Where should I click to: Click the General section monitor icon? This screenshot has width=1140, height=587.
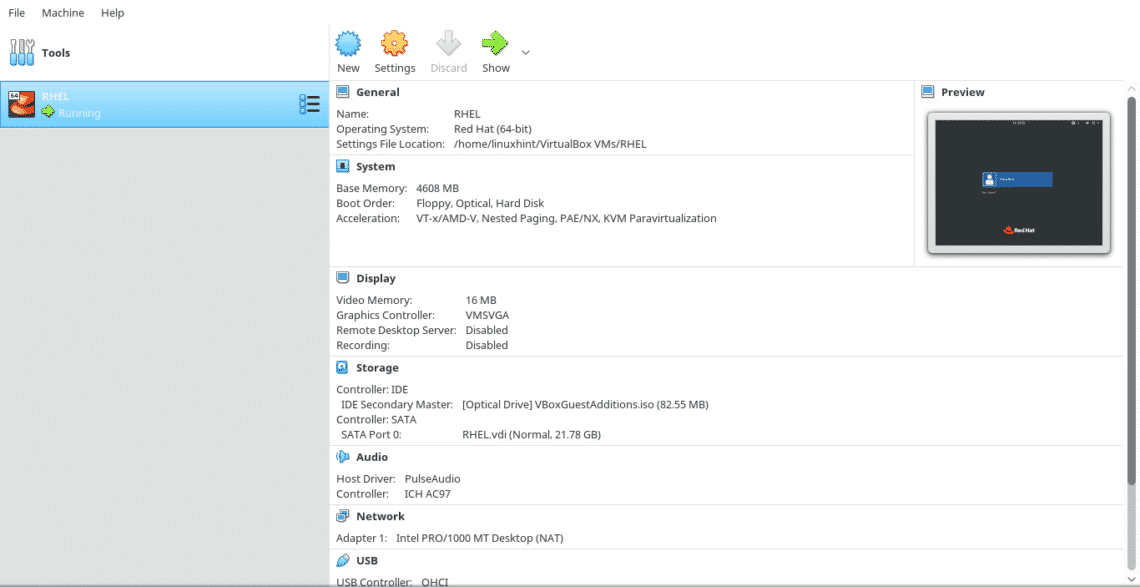click(343, 92)
